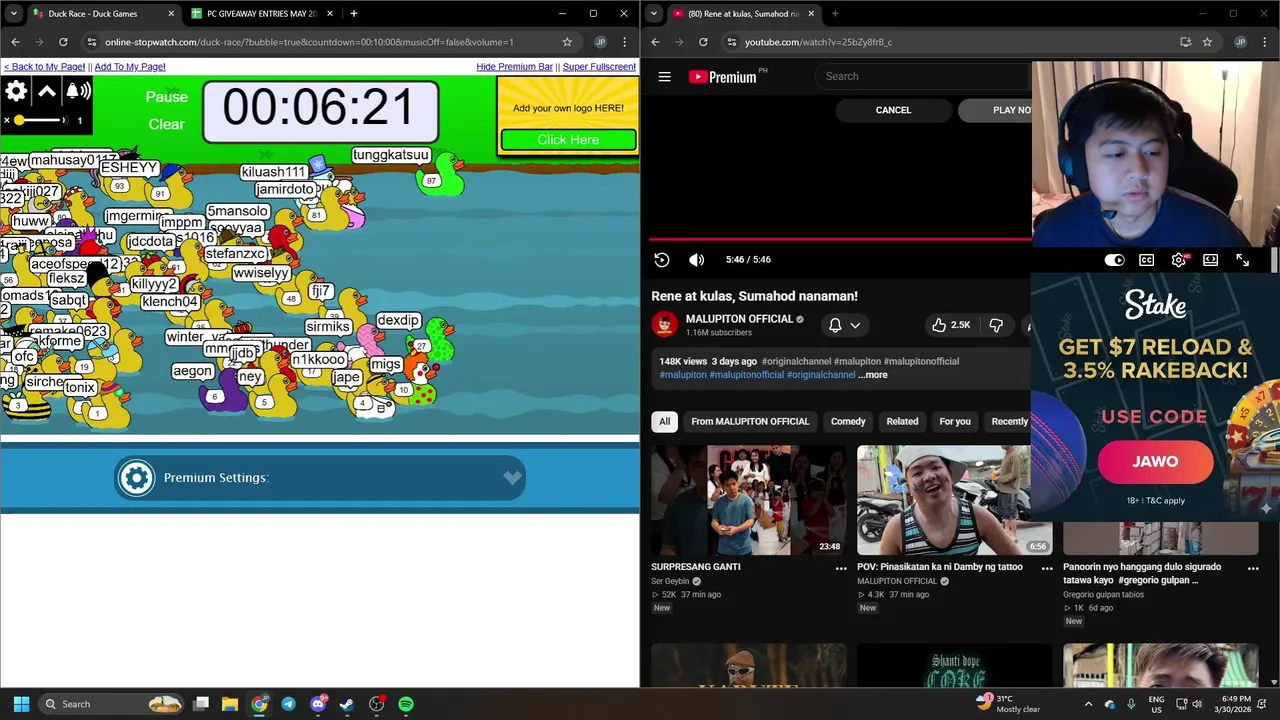This screenshot has width=1280, height=720.
Task: Show hidden system tray icons
Action: coord(1088,704)
